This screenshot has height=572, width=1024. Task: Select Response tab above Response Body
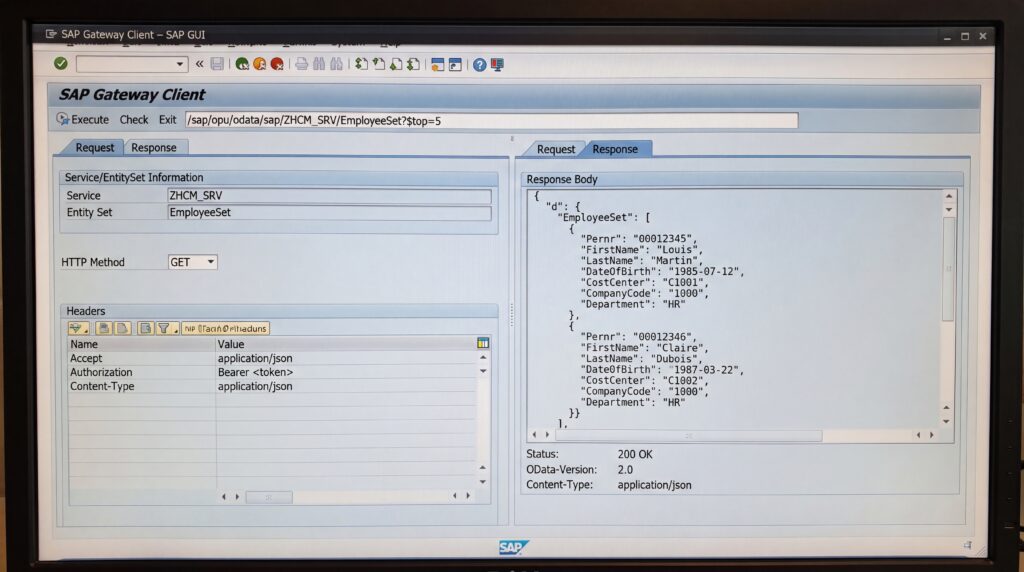(615, 149)
